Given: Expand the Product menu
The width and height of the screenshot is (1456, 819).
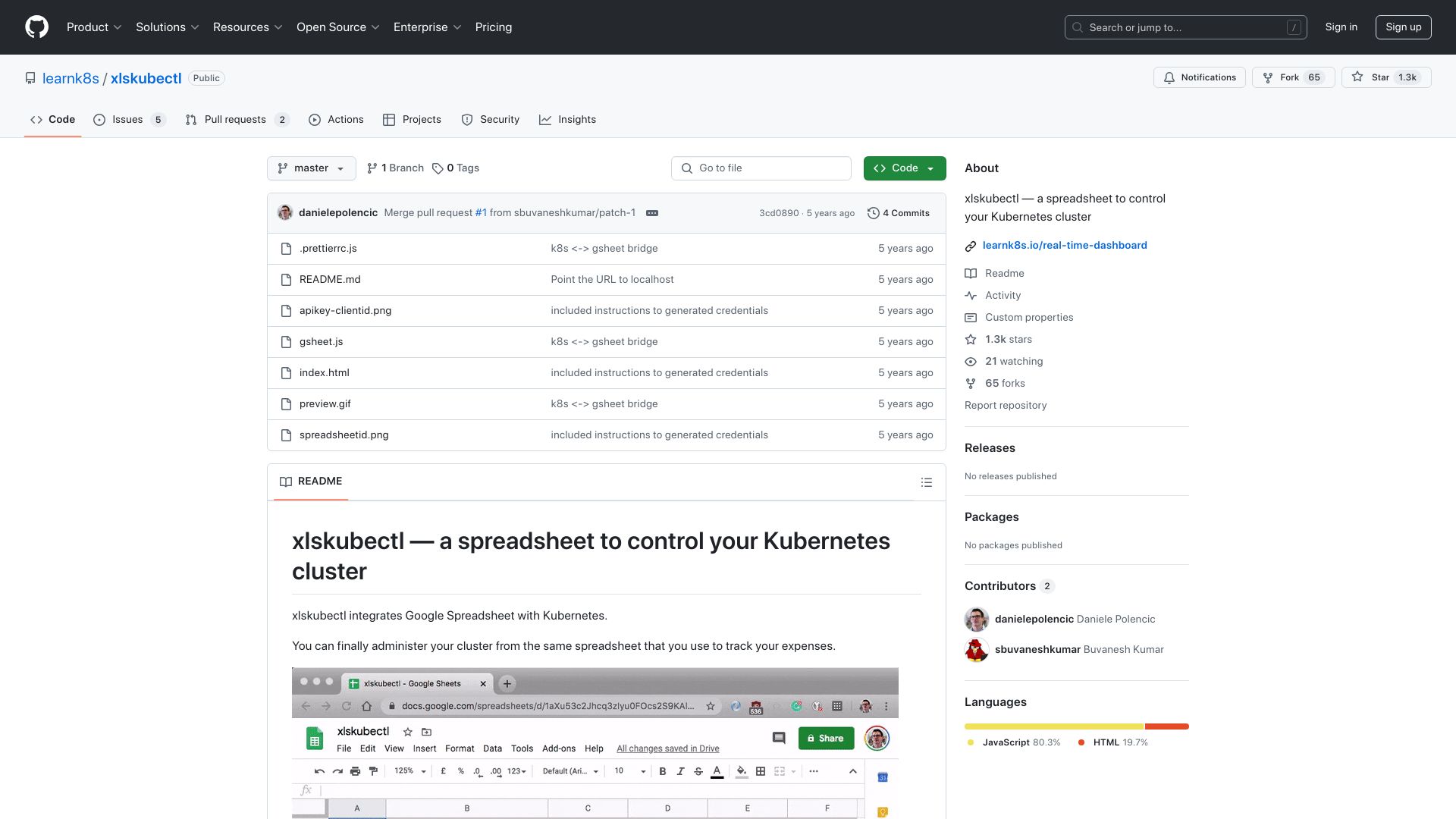Looking at the screenshot, I should point(94,27).
